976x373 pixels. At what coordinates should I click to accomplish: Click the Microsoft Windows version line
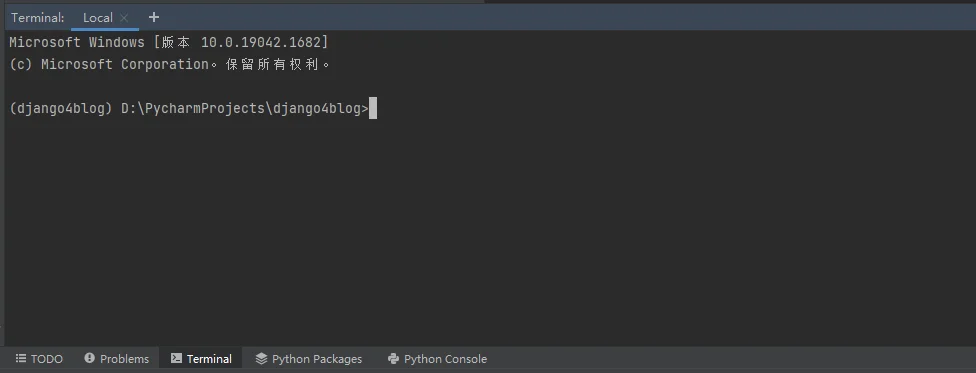169,43
